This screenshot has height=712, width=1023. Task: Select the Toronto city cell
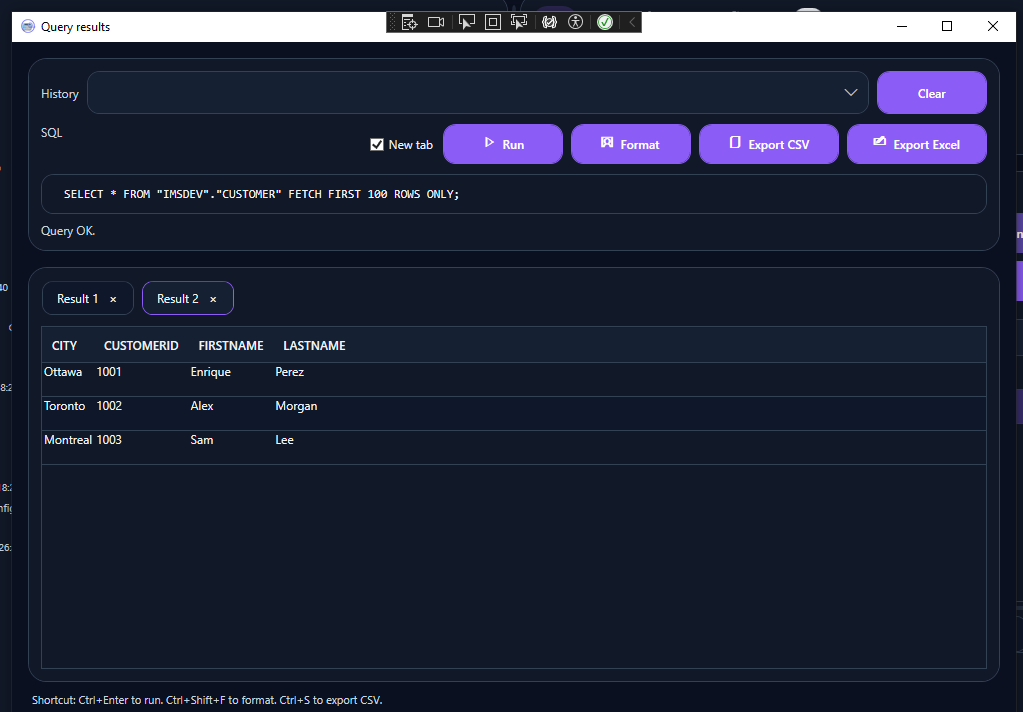click(x=65, y=406)
